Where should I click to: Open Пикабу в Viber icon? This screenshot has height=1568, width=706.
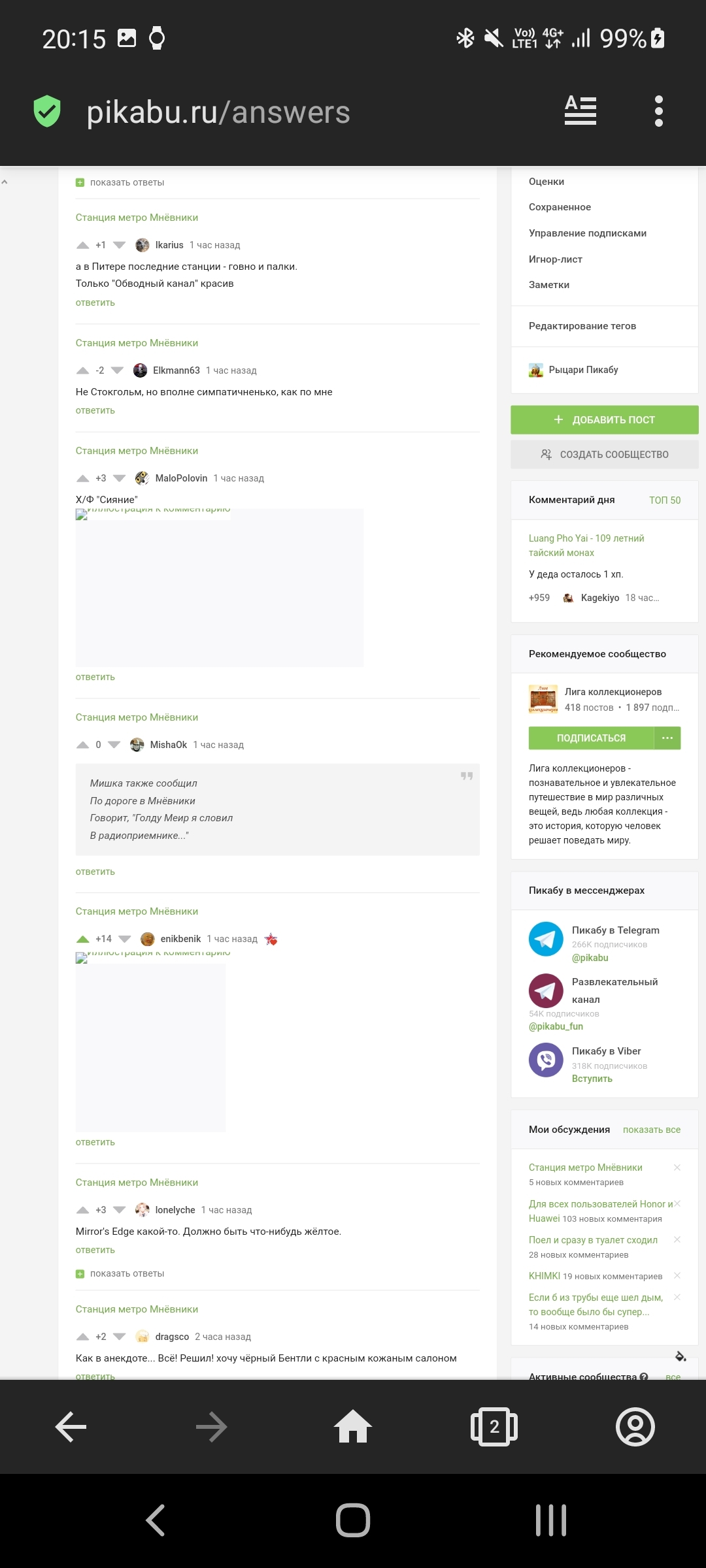click(546, 1060)
